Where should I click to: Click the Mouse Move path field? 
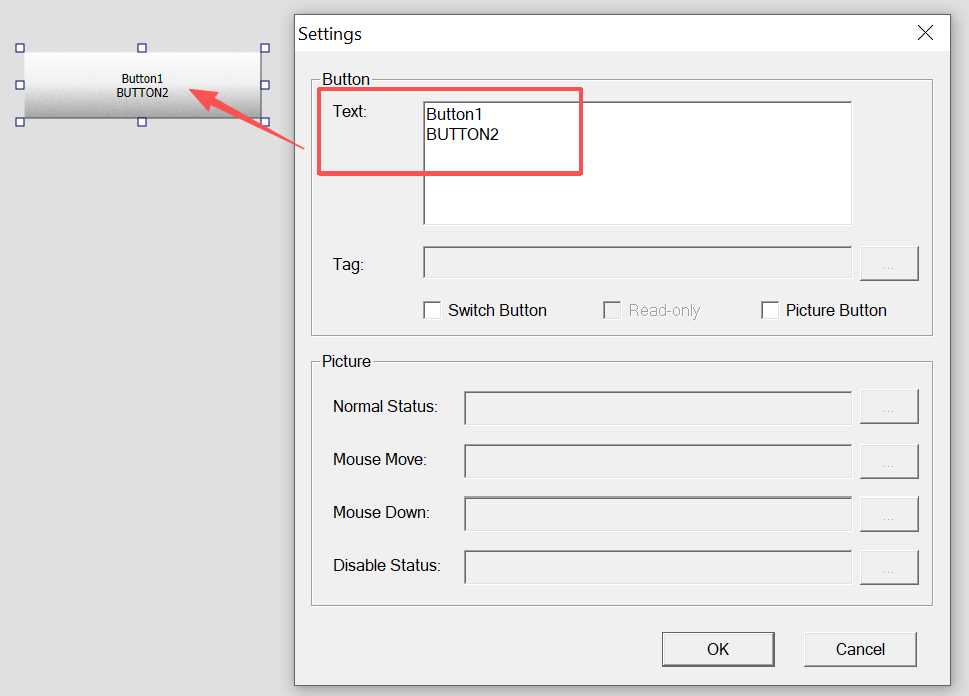pos(657,460)
